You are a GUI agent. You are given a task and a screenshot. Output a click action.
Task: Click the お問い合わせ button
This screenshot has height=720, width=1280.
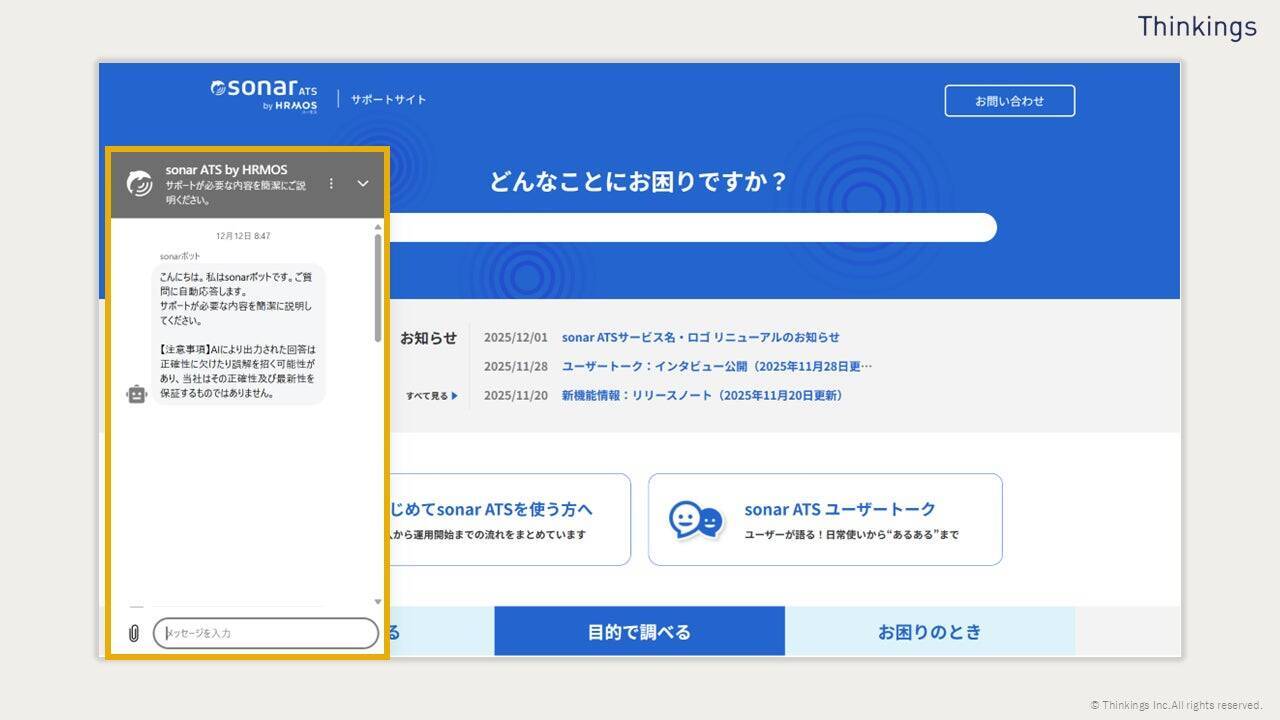[1009, 100]
